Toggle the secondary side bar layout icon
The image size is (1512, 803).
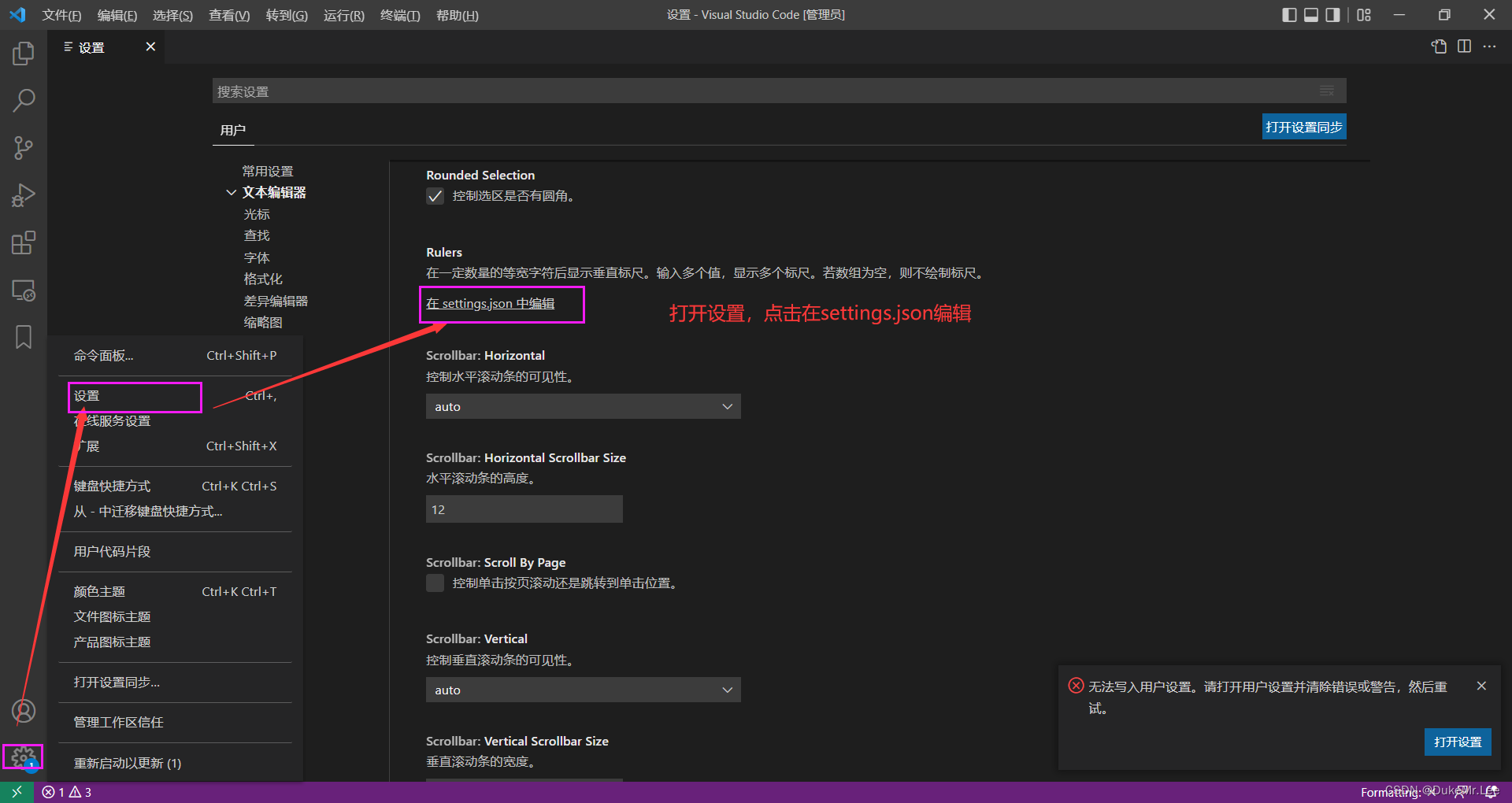point(1332,15)
